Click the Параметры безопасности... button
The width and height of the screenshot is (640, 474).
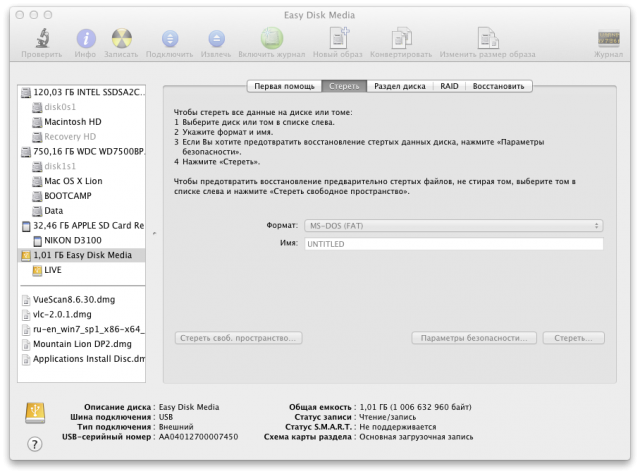click(475, 339)
